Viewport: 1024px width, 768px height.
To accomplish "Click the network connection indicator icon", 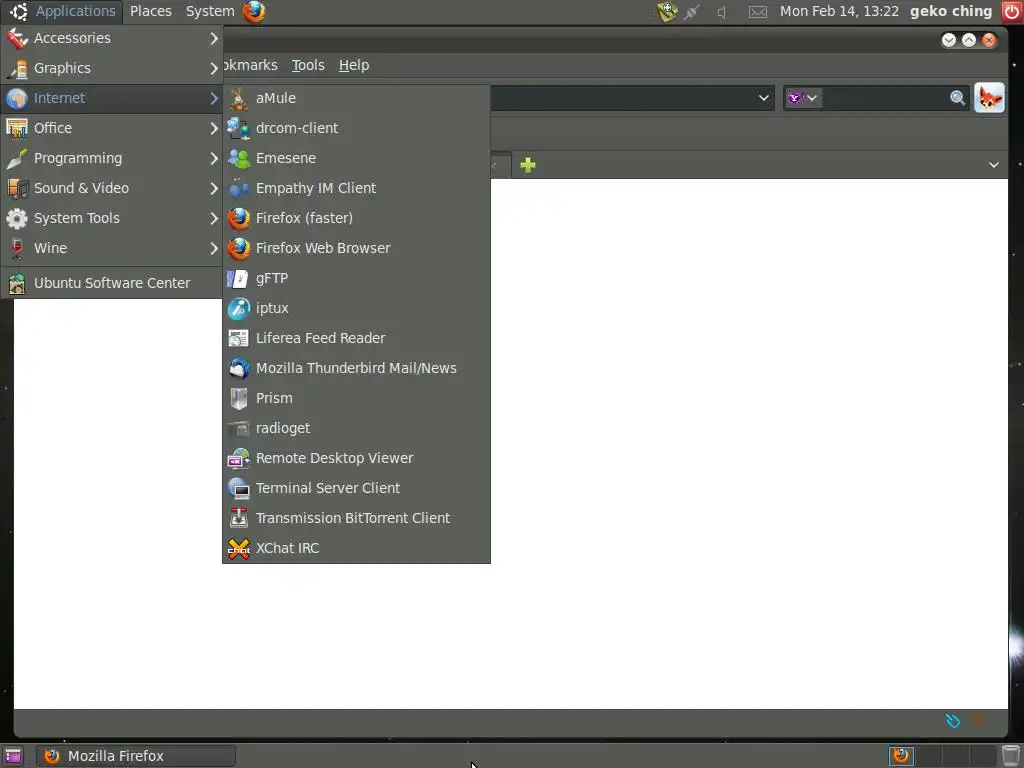I will pyautogui.click(x=692, y=12).
